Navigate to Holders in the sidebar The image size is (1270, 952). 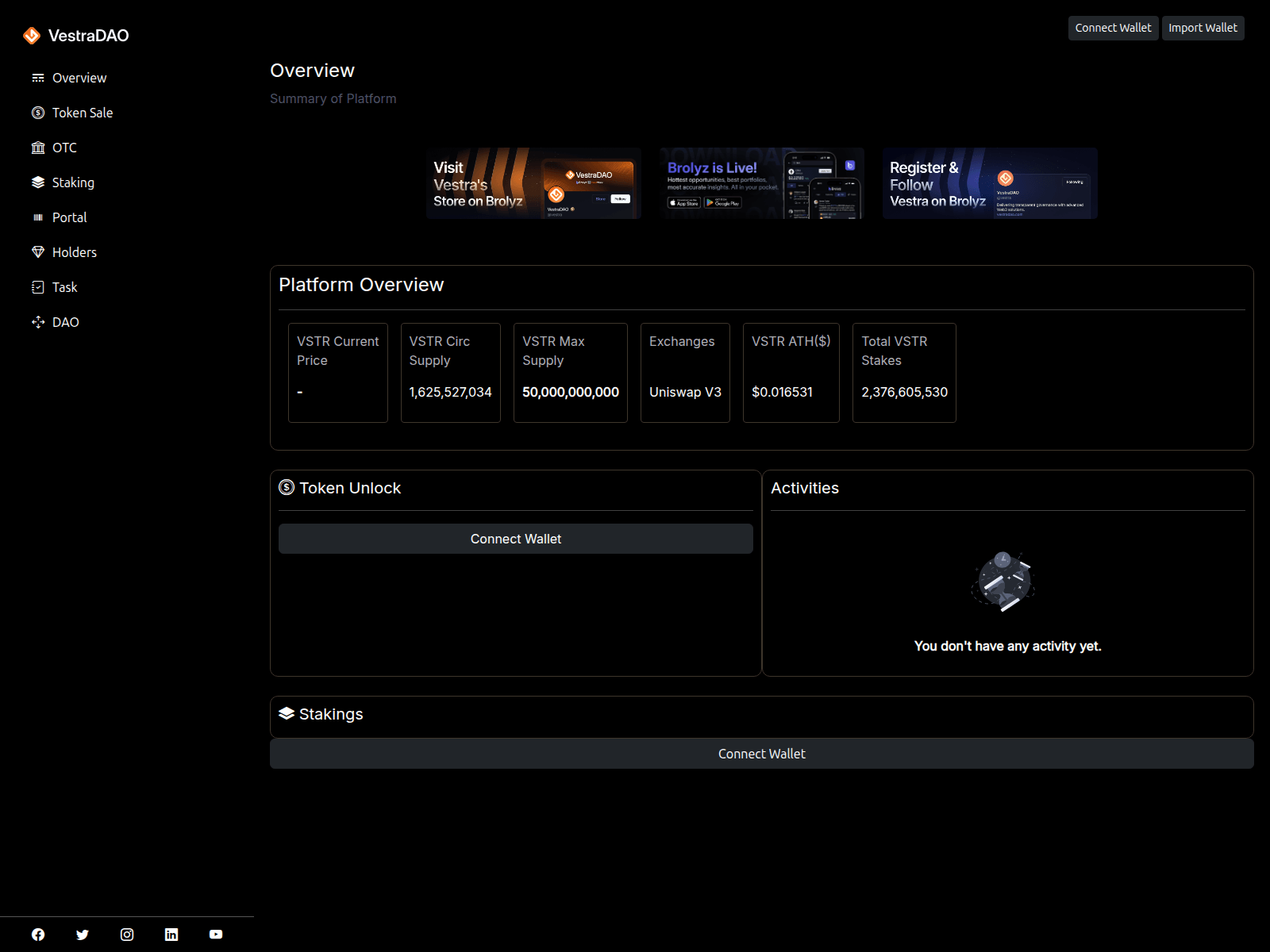75,252
